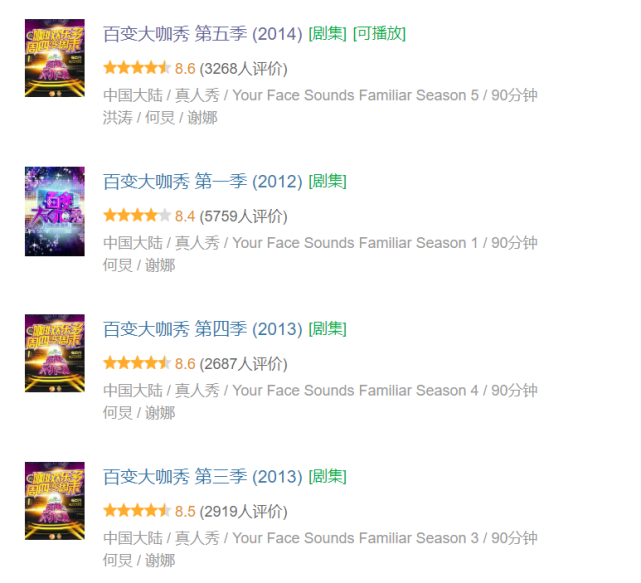Click the [剧集] tag next to 第一季

click(327, 181)
